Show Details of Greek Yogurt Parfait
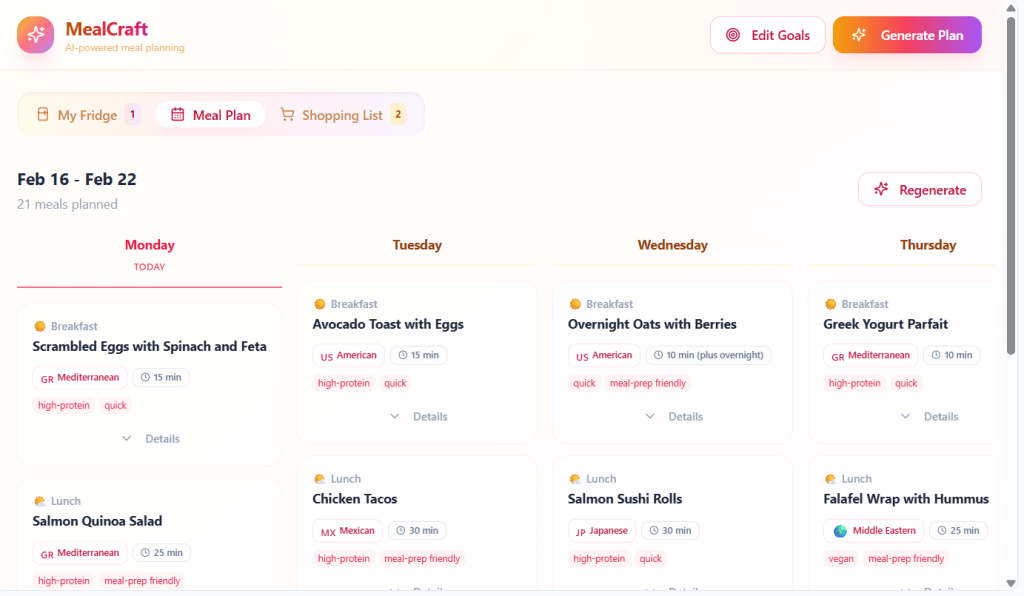1024x596 pixels. coord(929,417)
